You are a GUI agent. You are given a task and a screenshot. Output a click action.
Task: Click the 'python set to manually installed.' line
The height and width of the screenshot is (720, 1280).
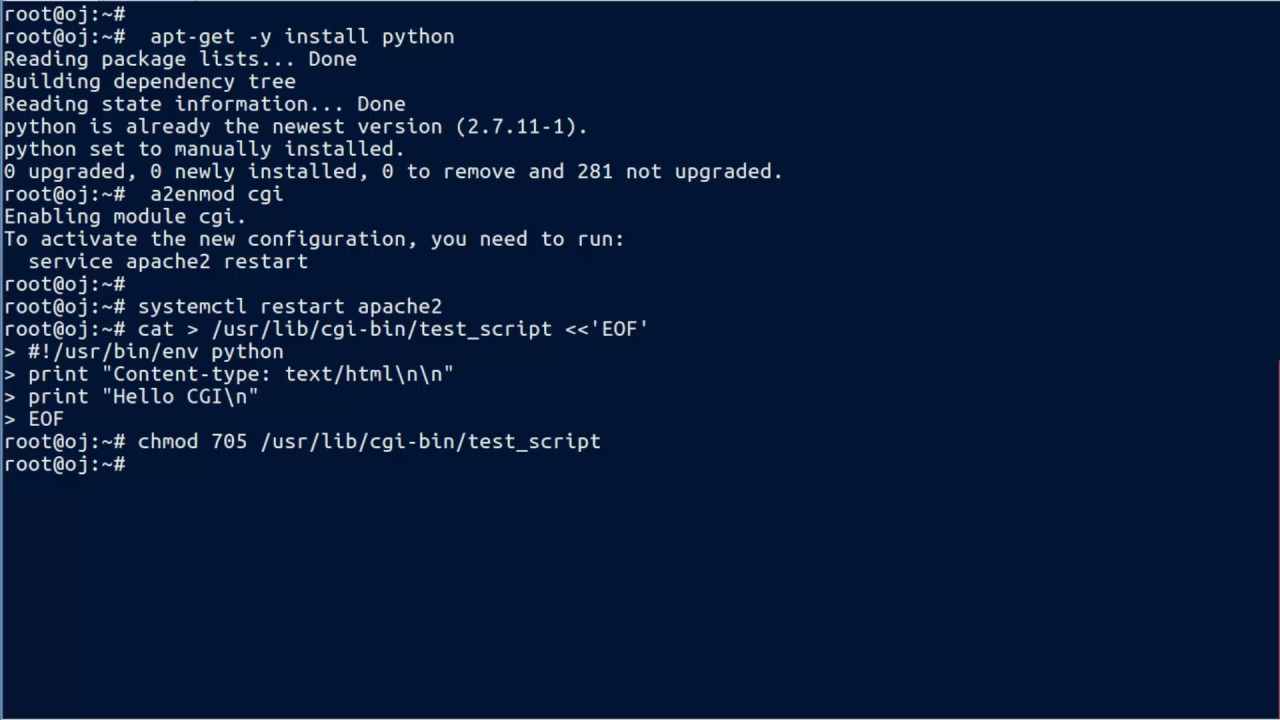[x=204, y=149]
